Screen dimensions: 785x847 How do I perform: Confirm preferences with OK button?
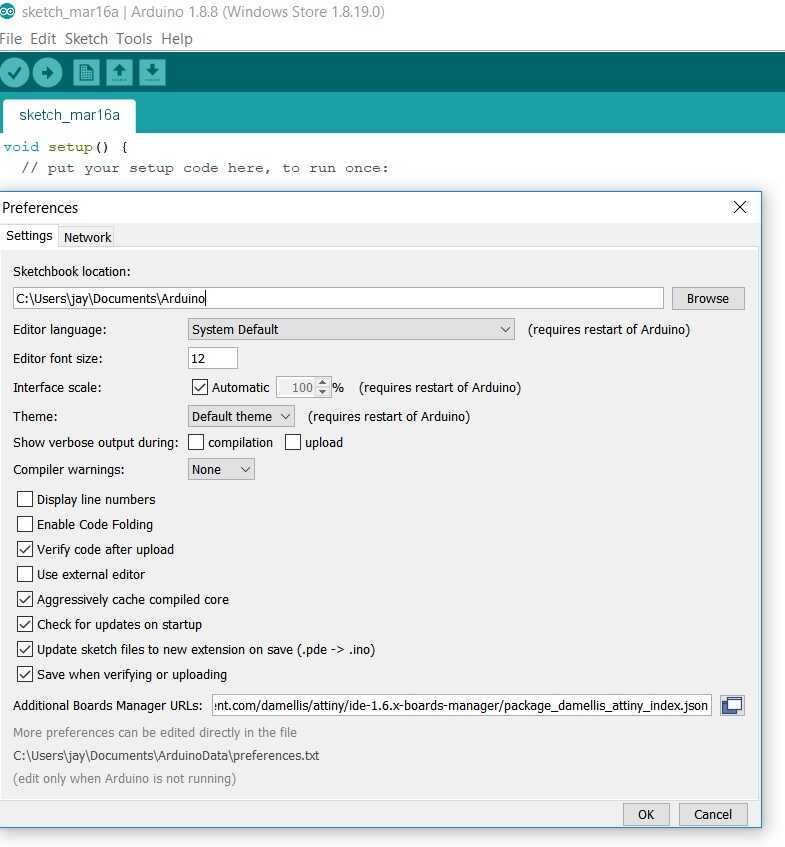click(x=646, y=815)
